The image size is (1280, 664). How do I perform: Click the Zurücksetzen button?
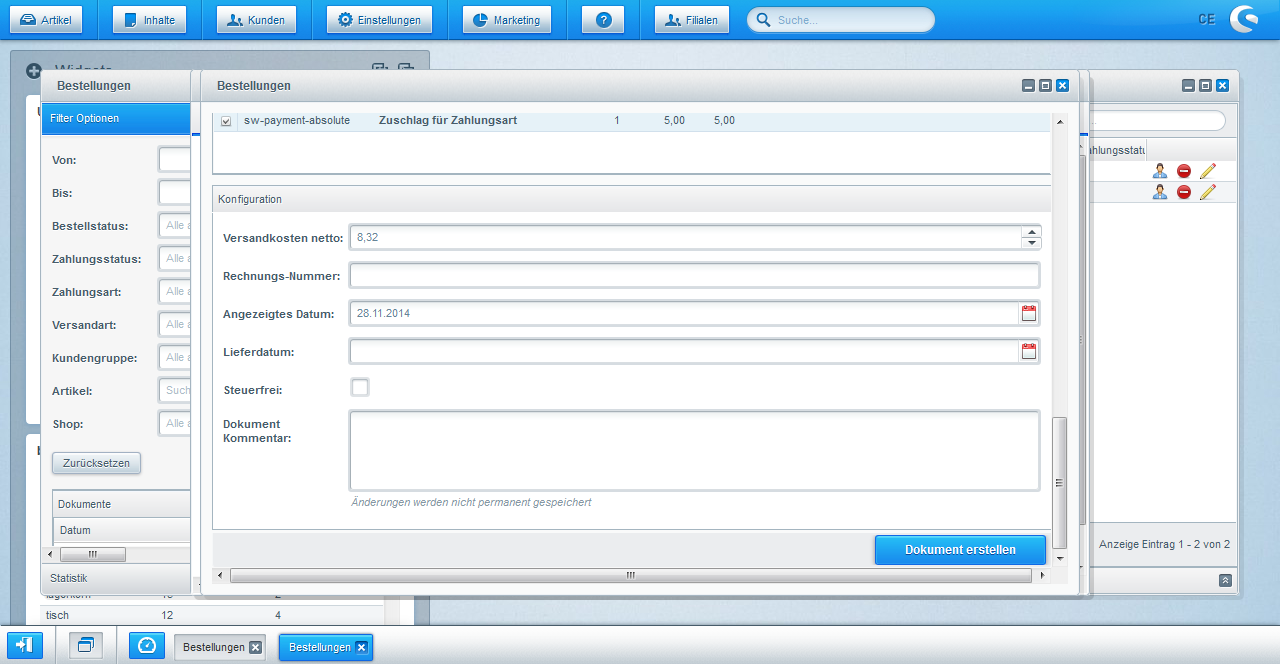tap(96, 462)
